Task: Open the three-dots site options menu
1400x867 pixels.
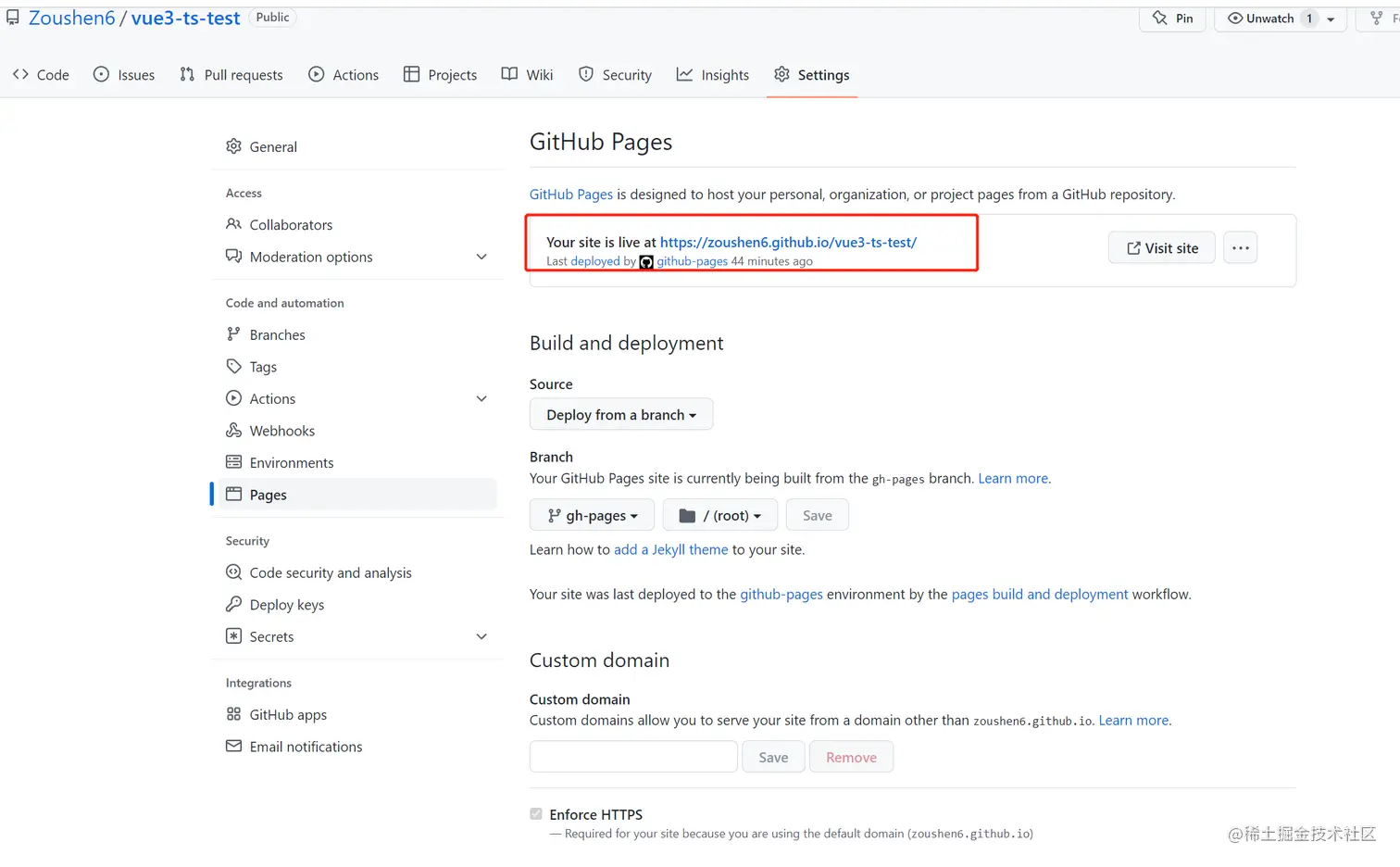Action: pos(1241,248)
